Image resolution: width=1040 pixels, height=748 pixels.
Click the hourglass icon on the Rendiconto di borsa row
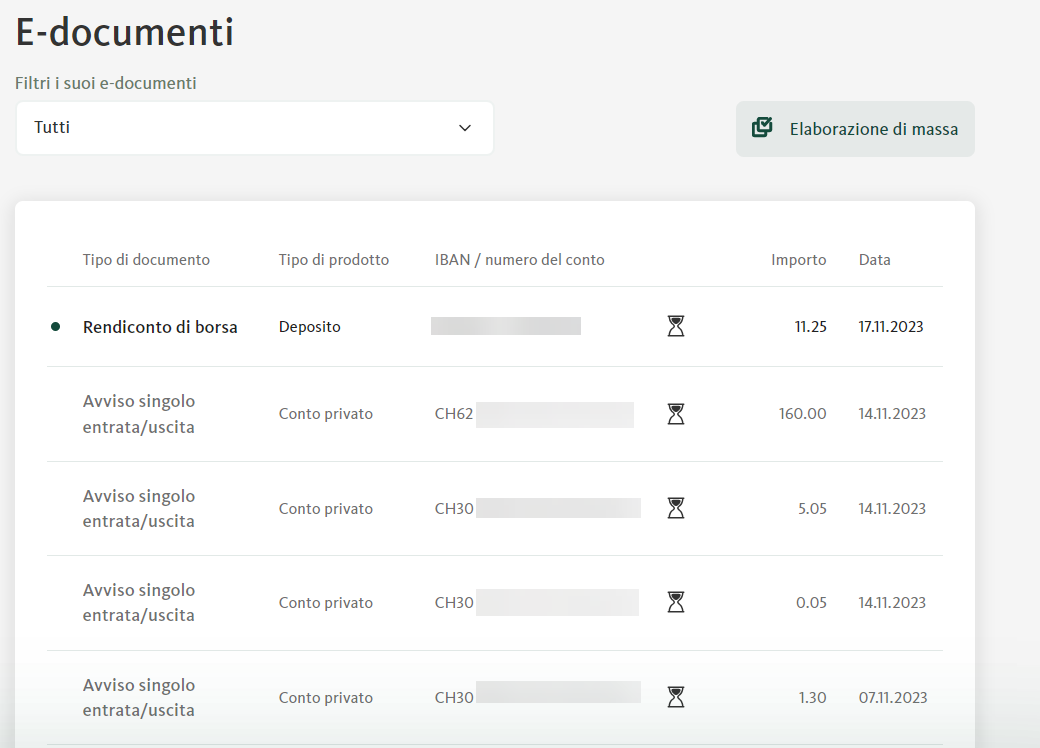675,325
